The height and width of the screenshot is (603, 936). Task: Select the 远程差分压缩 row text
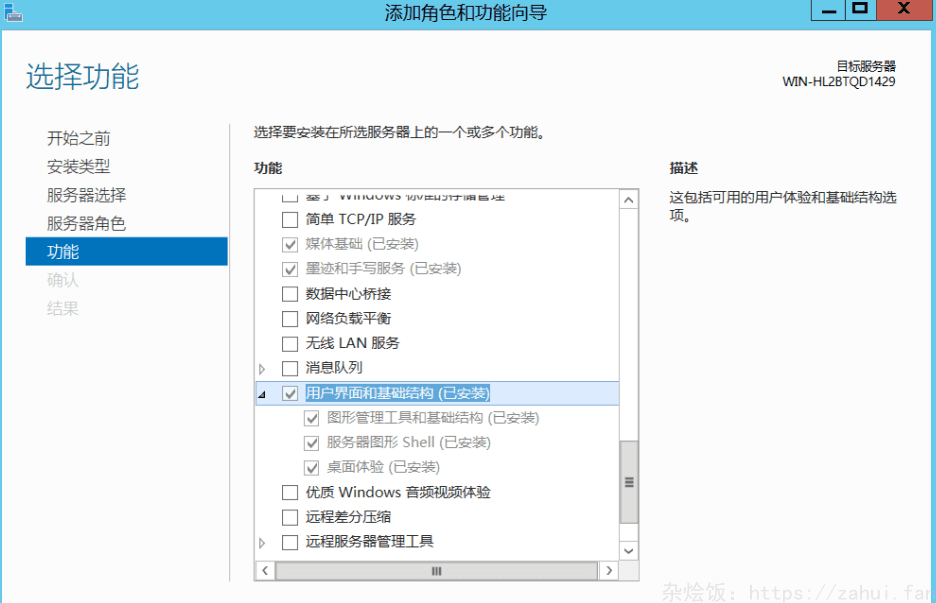pyautogui.click(x=348, y=516)
